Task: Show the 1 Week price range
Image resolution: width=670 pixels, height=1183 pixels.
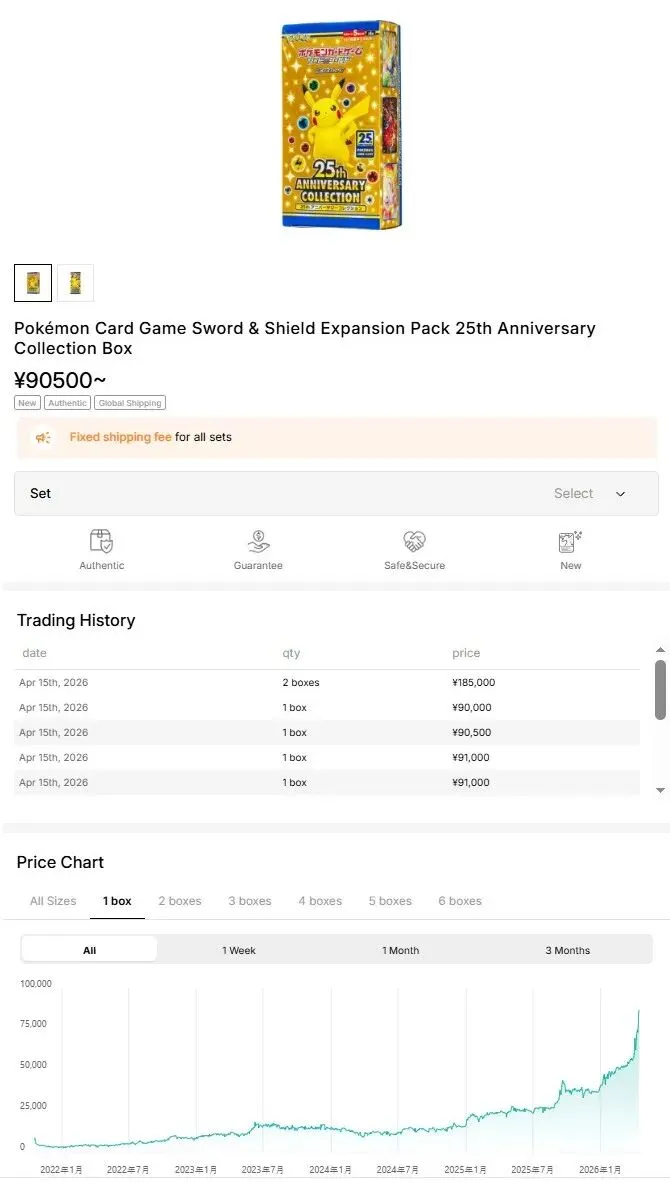Action: [x=239, y=950]
